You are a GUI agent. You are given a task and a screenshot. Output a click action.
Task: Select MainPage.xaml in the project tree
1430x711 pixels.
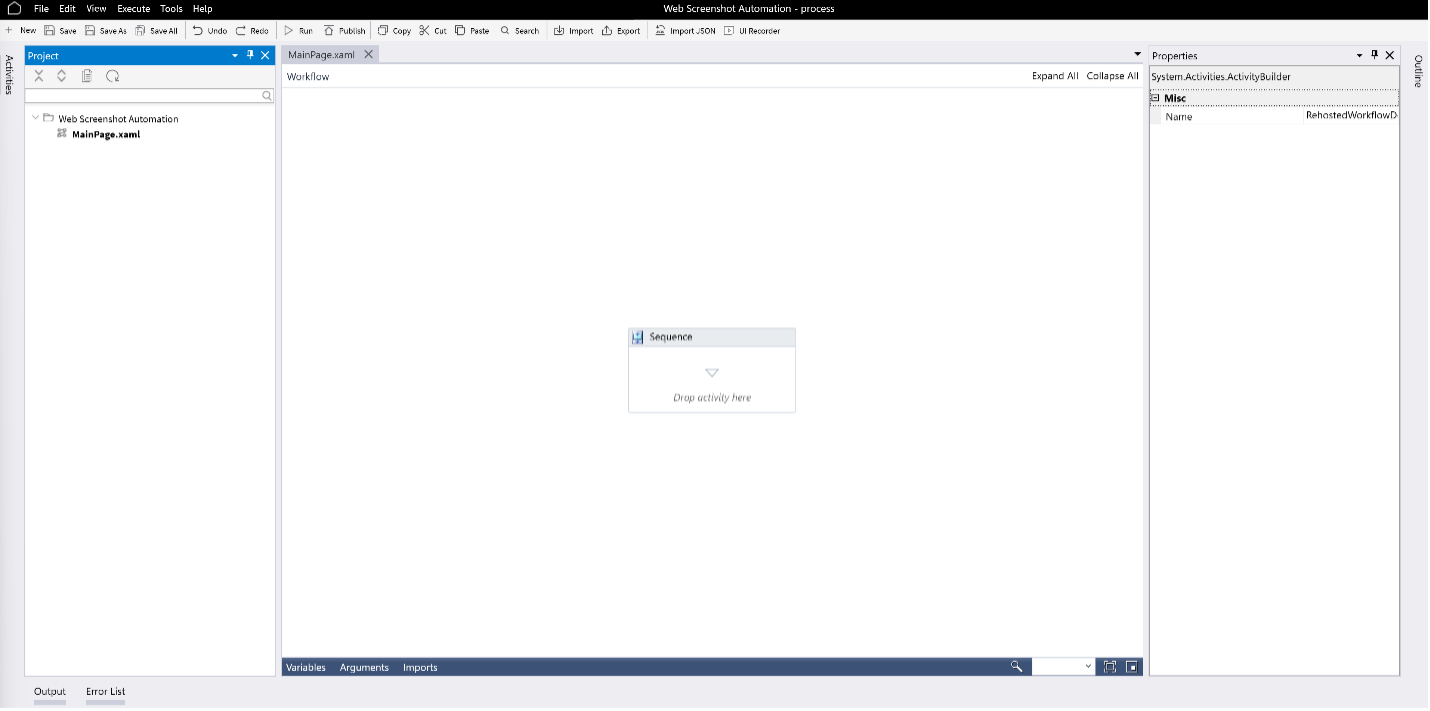pyautogui.click(x=105, y=134)
